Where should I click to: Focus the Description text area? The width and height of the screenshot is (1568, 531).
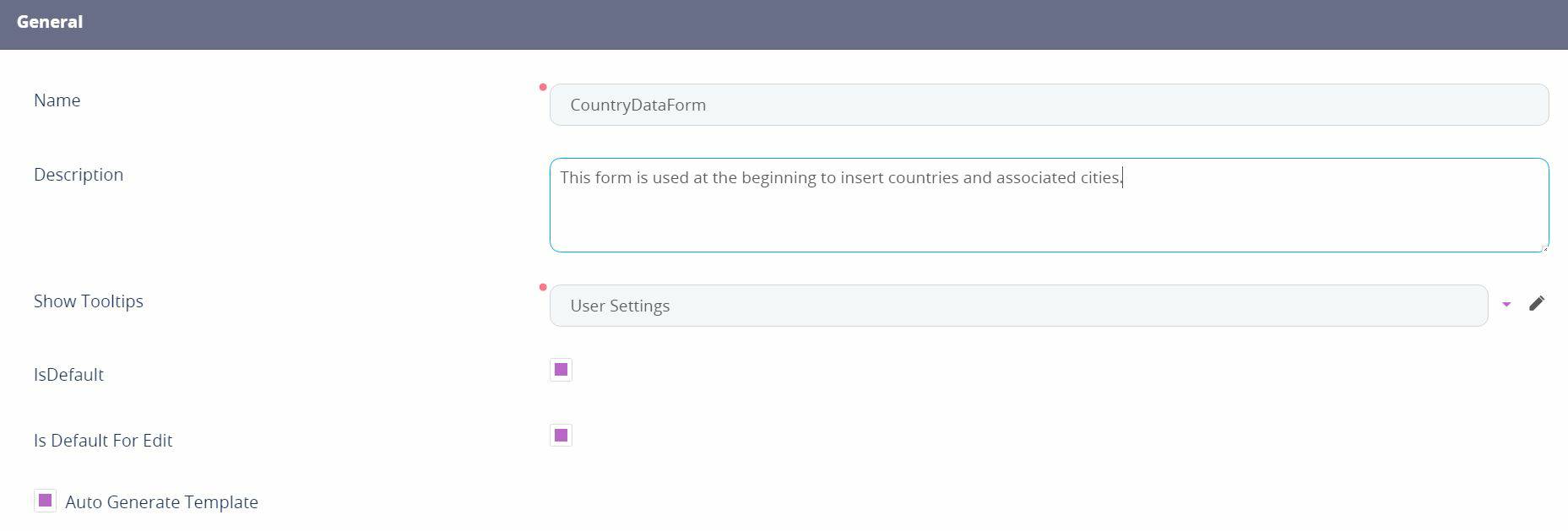[1049, 215]
